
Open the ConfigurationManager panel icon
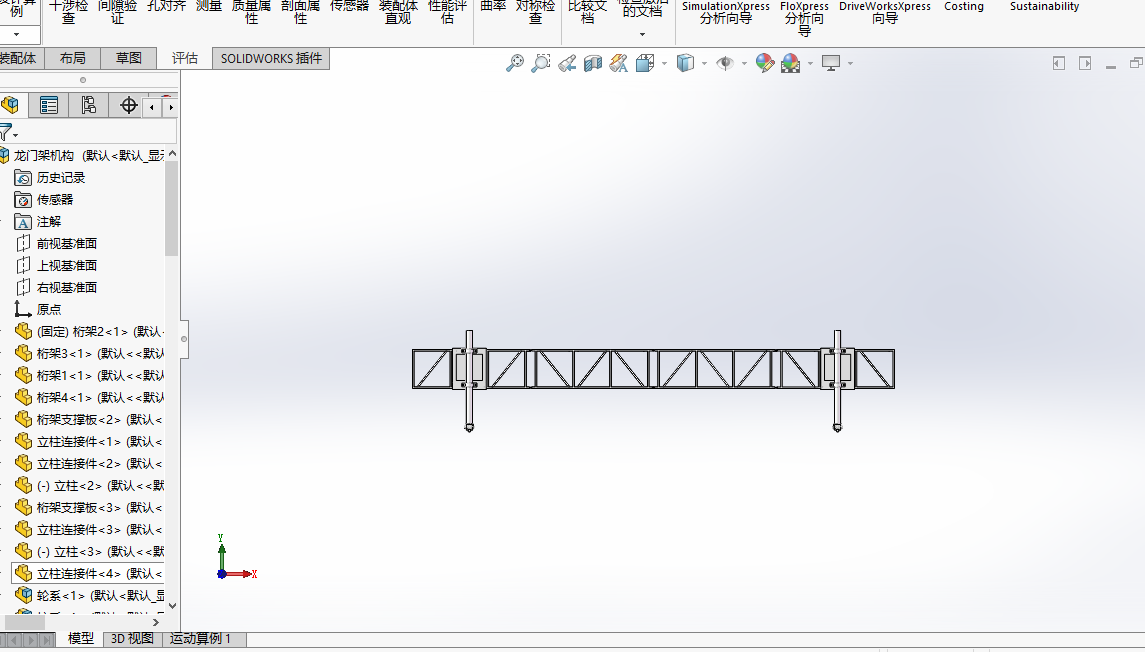pos(88,105)
